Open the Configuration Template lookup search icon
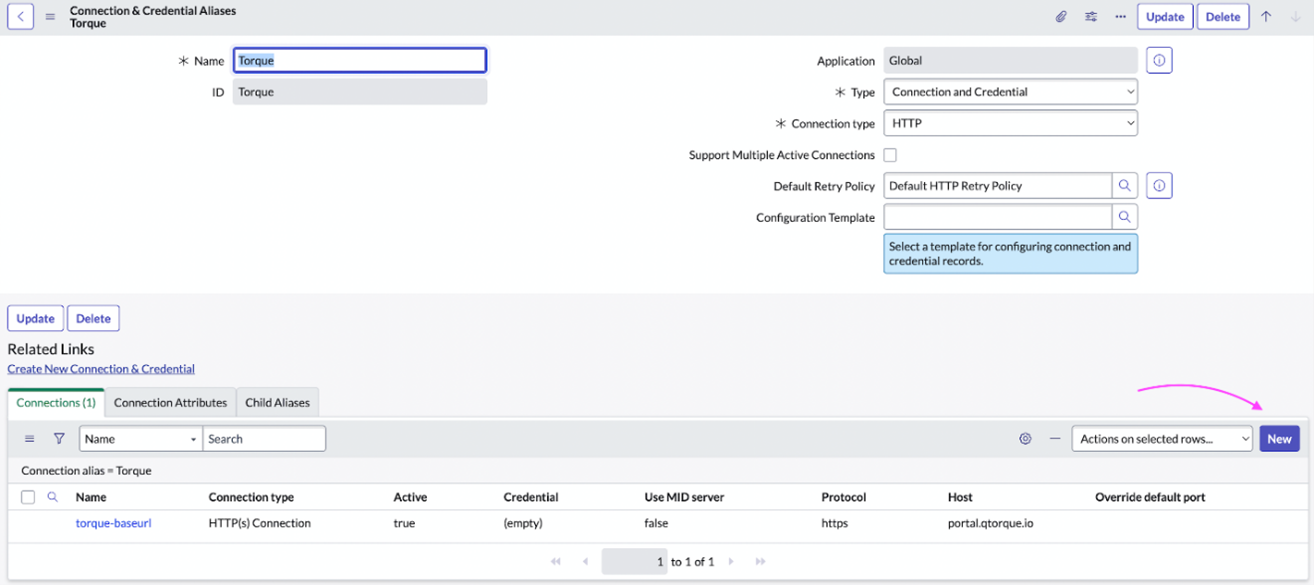Viewport: 1314px width, 585px height. [x=1124, y=216]
